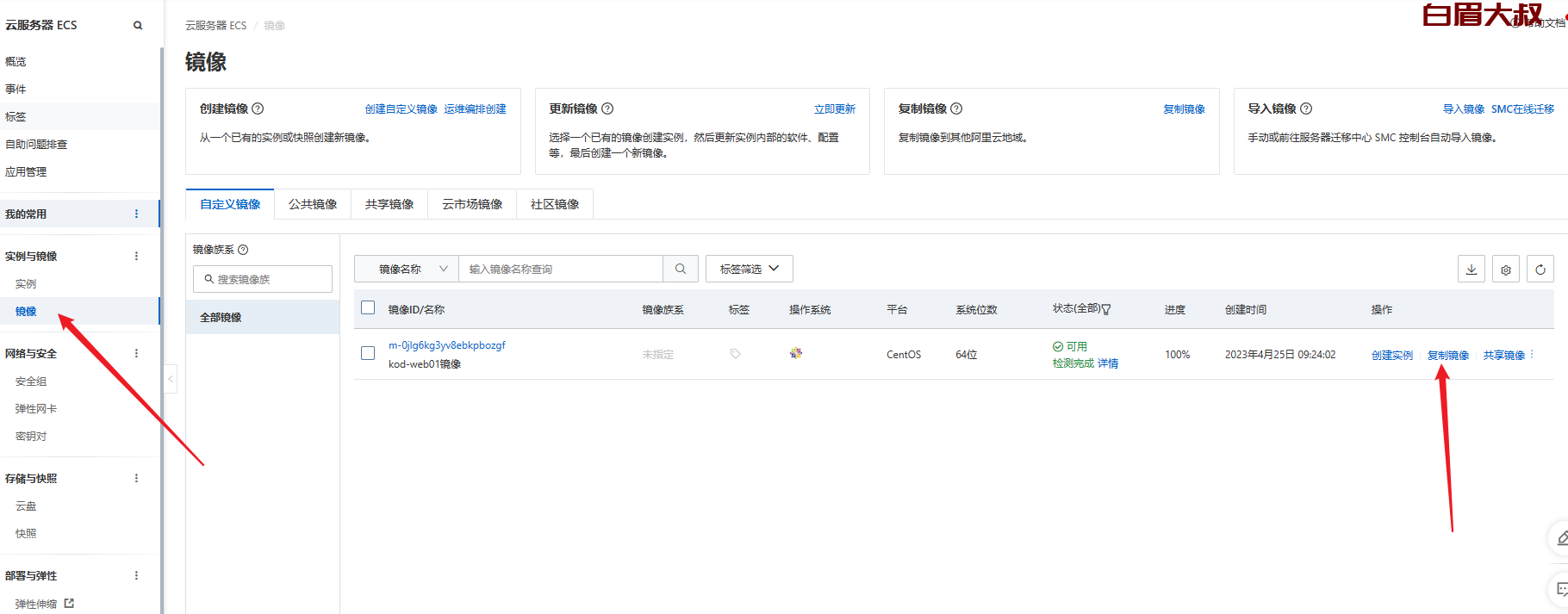Screen dimensions: 1568x614
Task: Open the 标签筛选 dropdown
Action: click(x=750, y=269)
